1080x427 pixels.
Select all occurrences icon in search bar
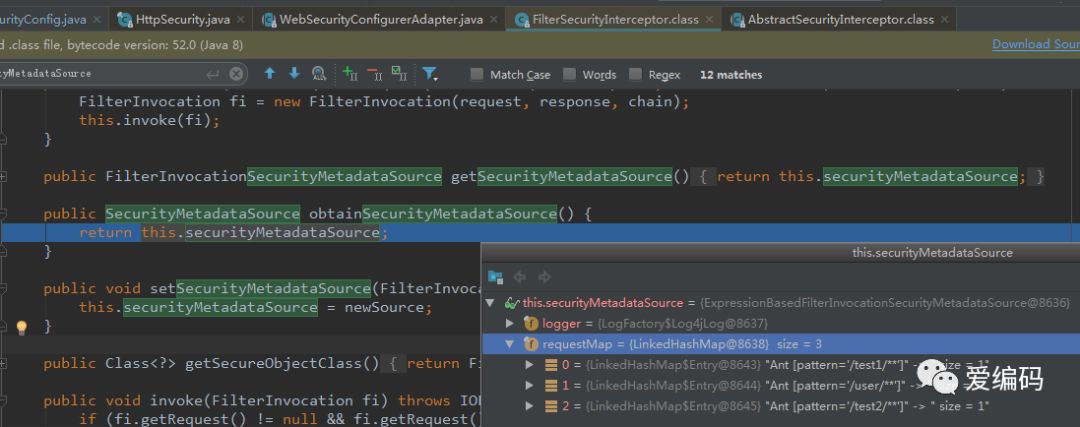(x=399, y=73)
